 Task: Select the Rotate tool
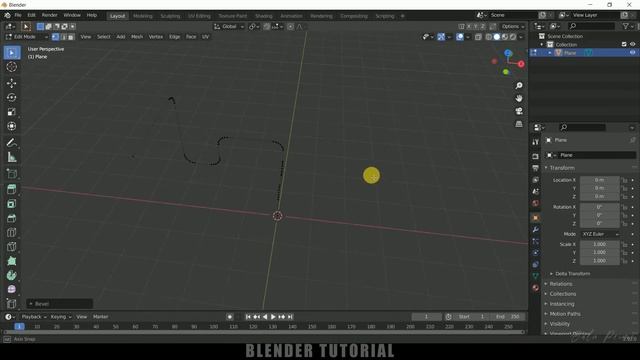coord(12,98)
